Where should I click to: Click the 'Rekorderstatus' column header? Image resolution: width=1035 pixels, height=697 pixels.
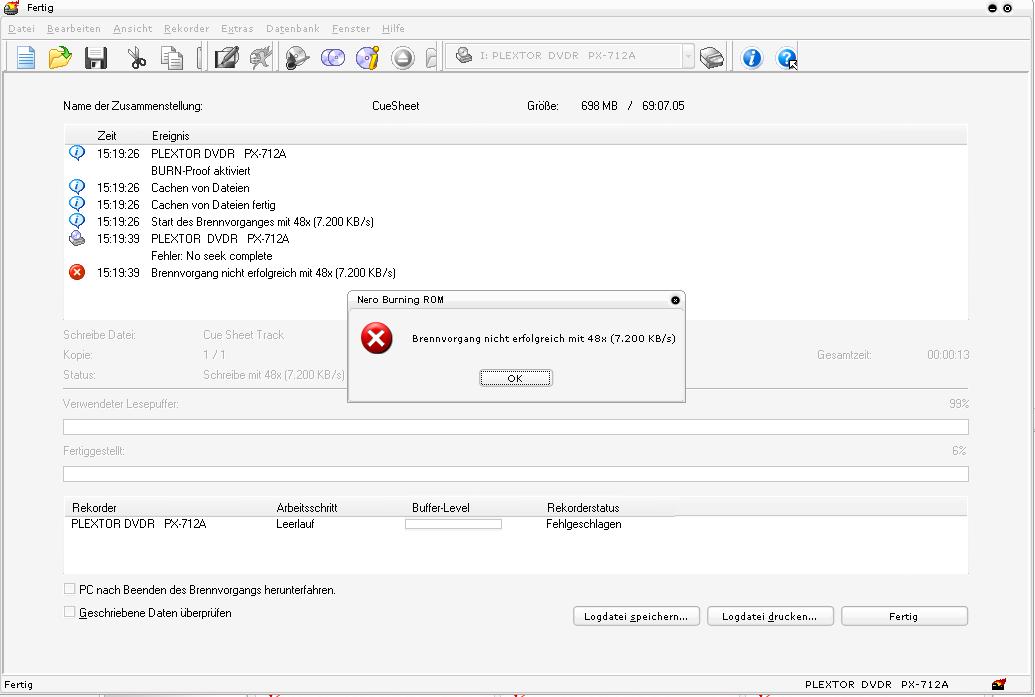click(x=584, y=508)
